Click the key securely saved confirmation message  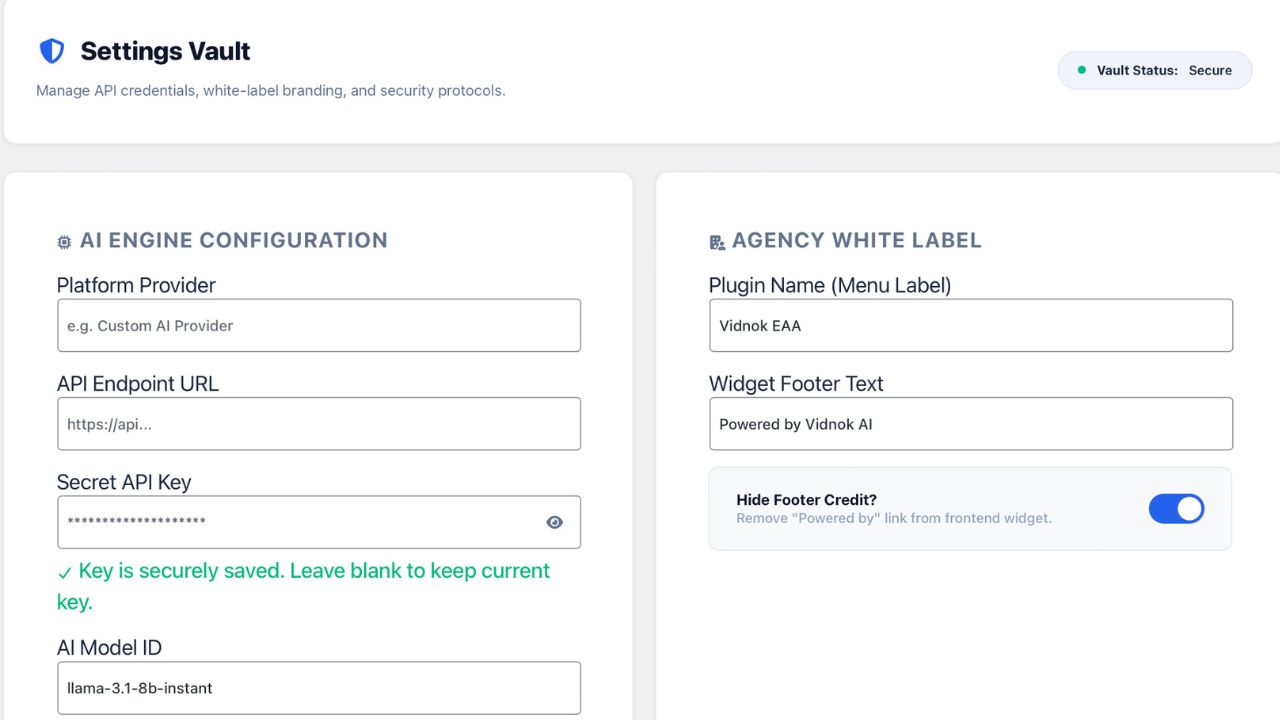pos(314,572)
